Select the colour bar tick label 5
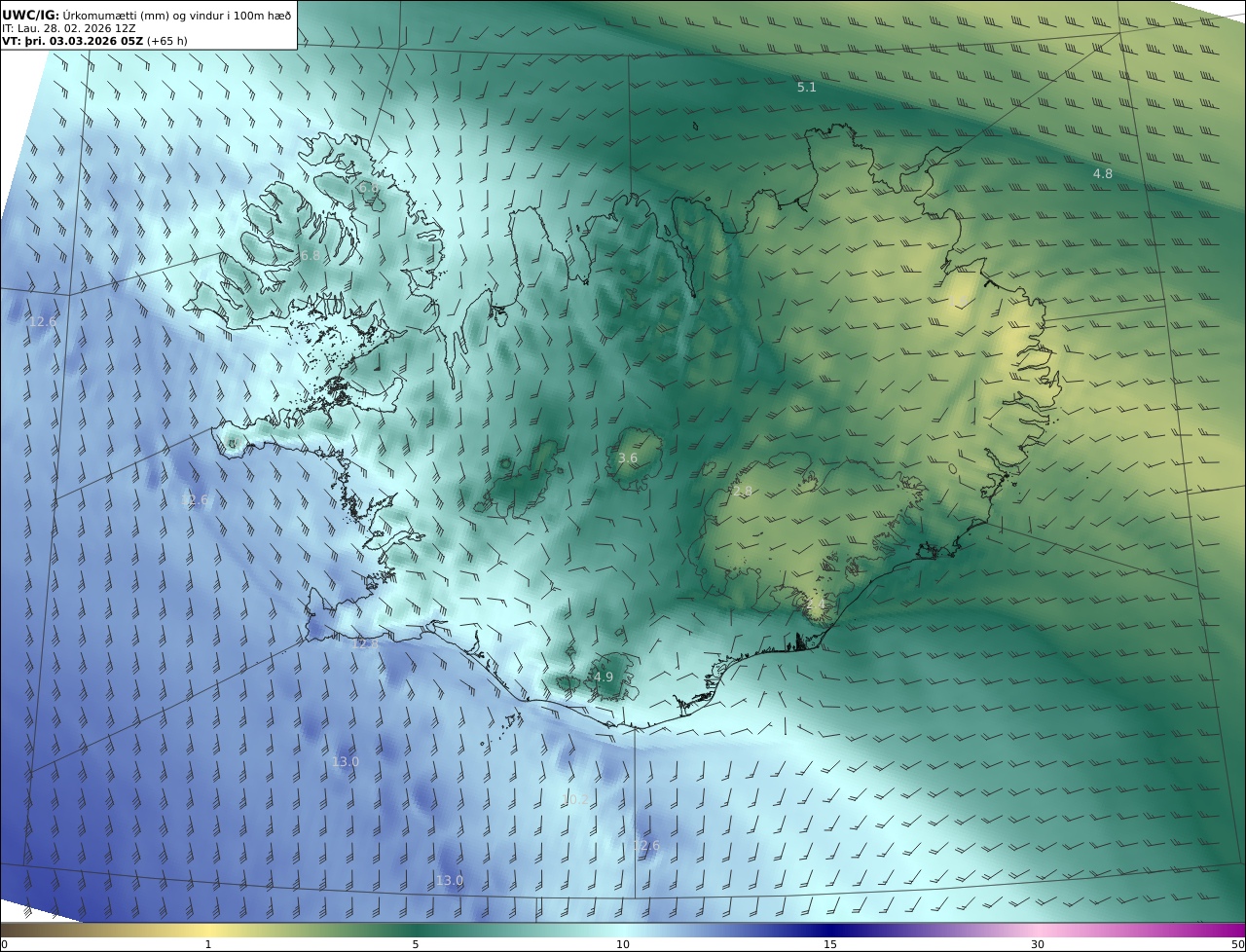 coord(416,944)
